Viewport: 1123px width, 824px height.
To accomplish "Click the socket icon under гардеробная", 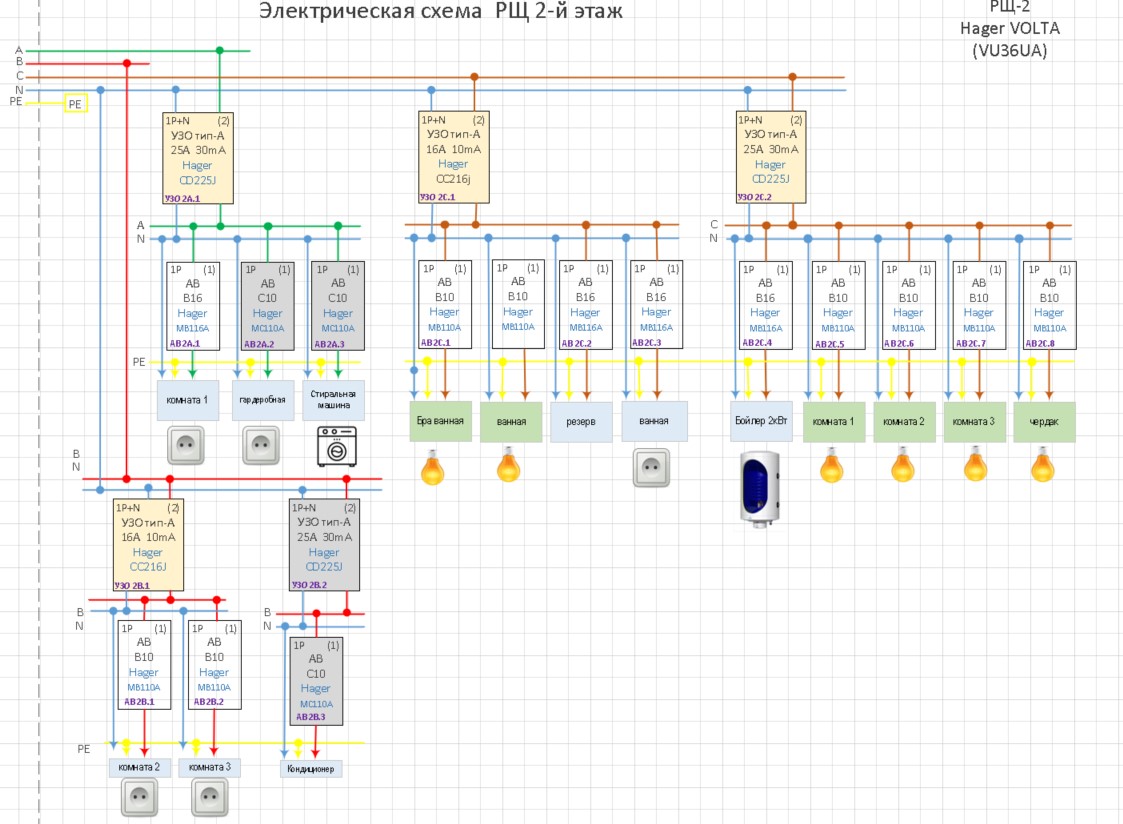I will tap(261, 445).
